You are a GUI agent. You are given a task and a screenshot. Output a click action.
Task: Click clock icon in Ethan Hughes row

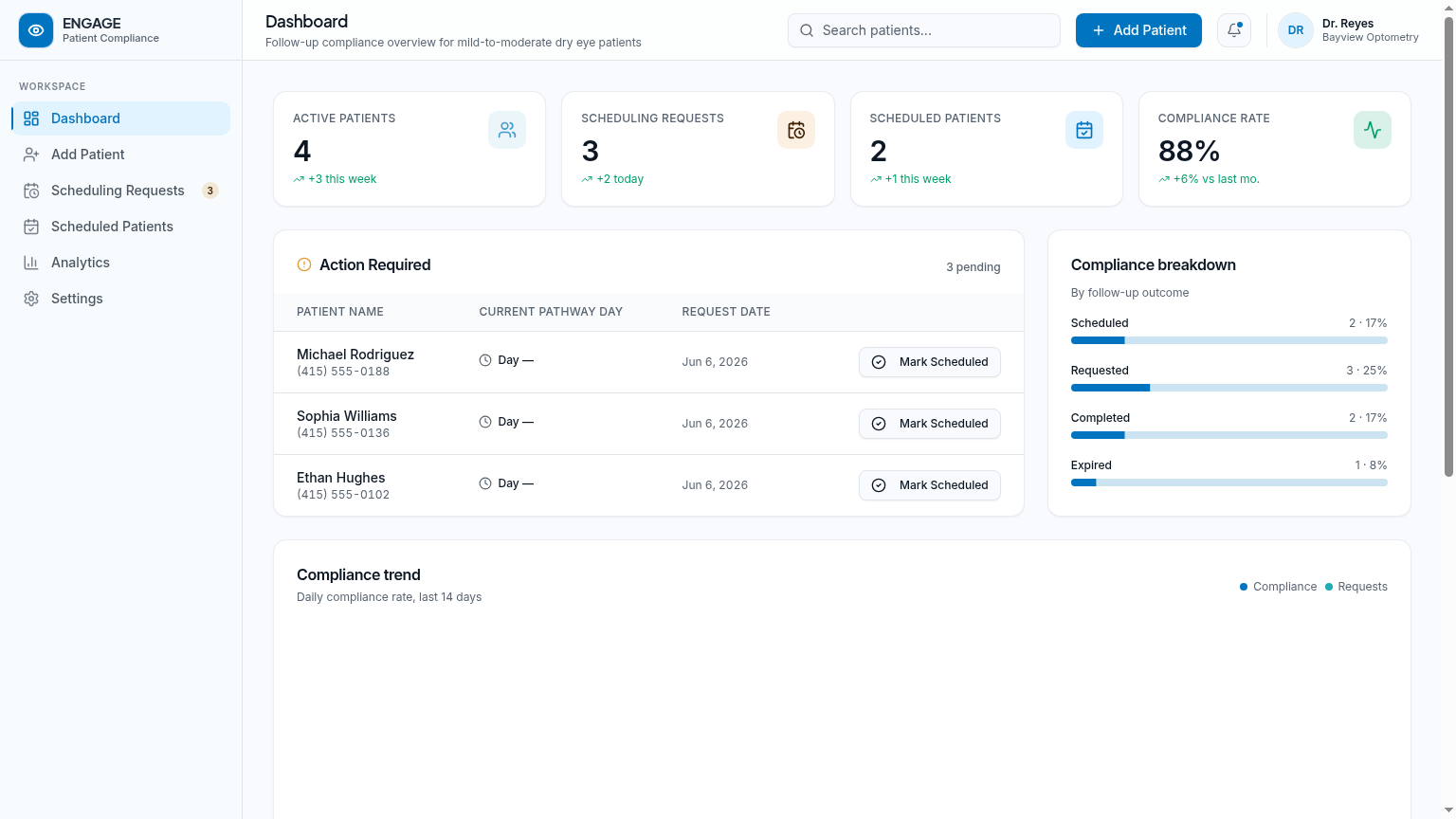tap(485, 483)
